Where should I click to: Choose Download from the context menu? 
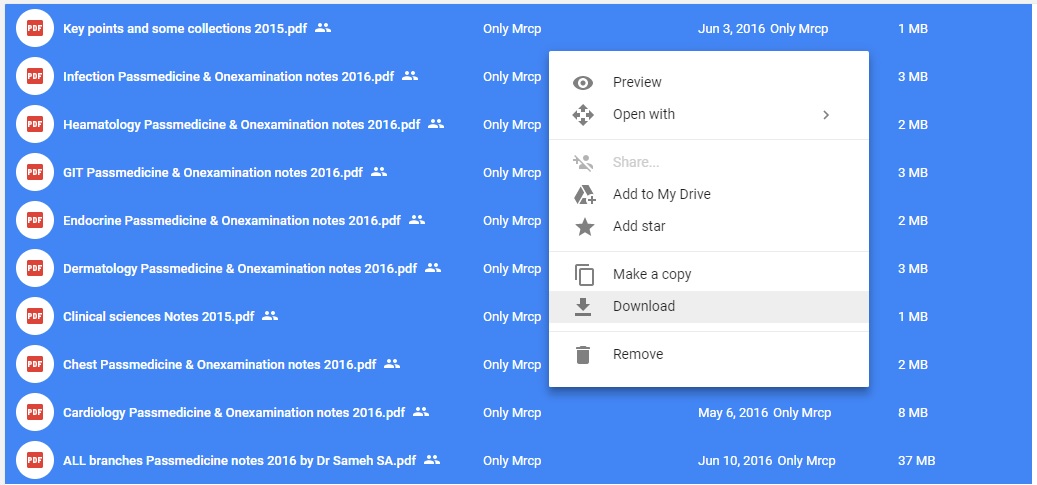tap(709, 306)
